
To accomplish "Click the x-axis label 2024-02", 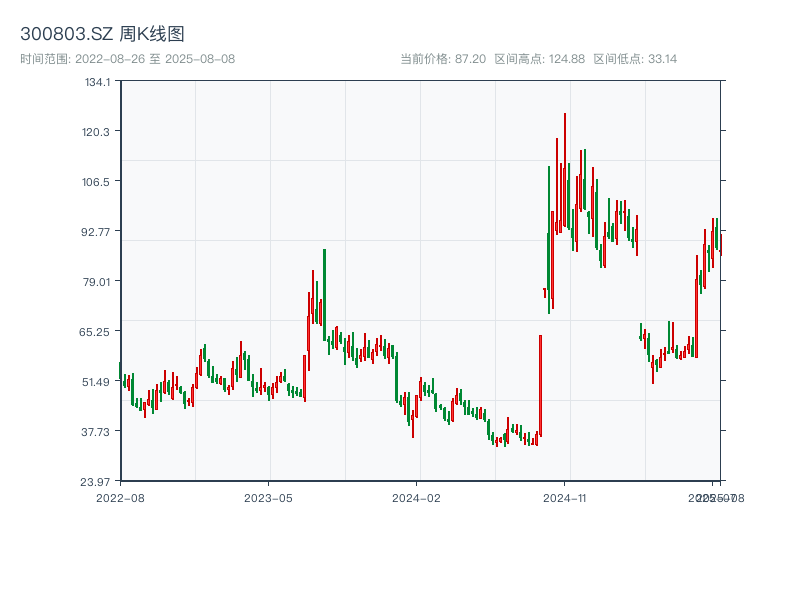I will [416, 498].
